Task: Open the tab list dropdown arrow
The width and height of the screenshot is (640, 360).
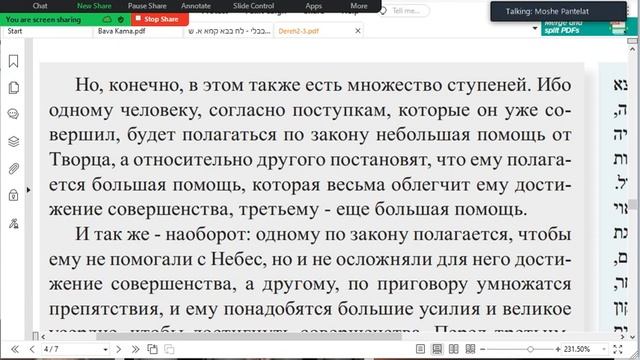Action: pyautogui.click(x=535, y=29)
